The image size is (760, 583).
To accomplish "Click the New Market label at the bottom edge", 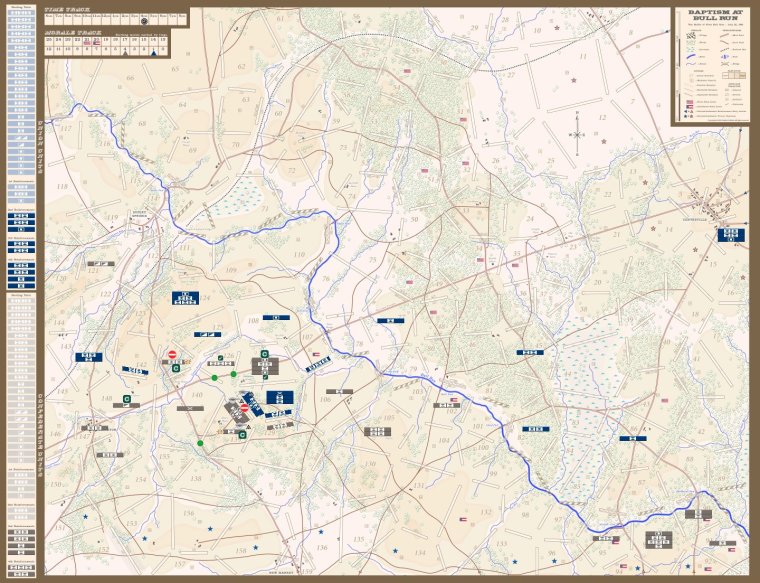I will [282, 572].
